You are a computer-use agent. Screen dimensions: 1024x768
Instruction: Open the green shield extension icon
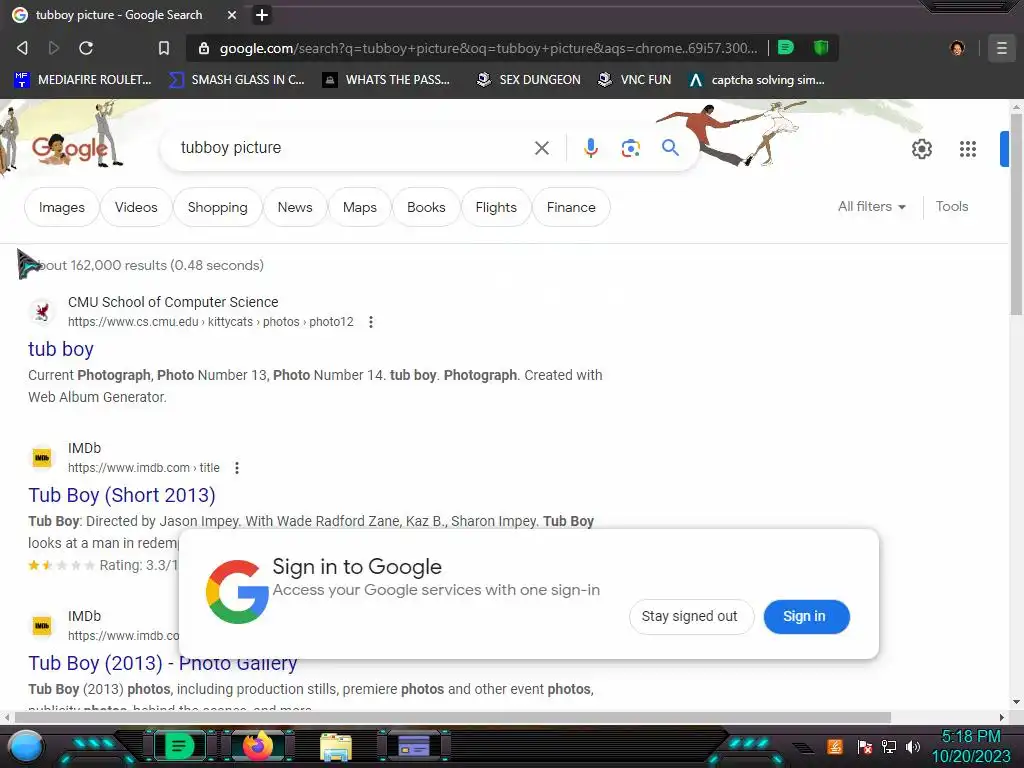pyautogui.click(x=821, y=47)
